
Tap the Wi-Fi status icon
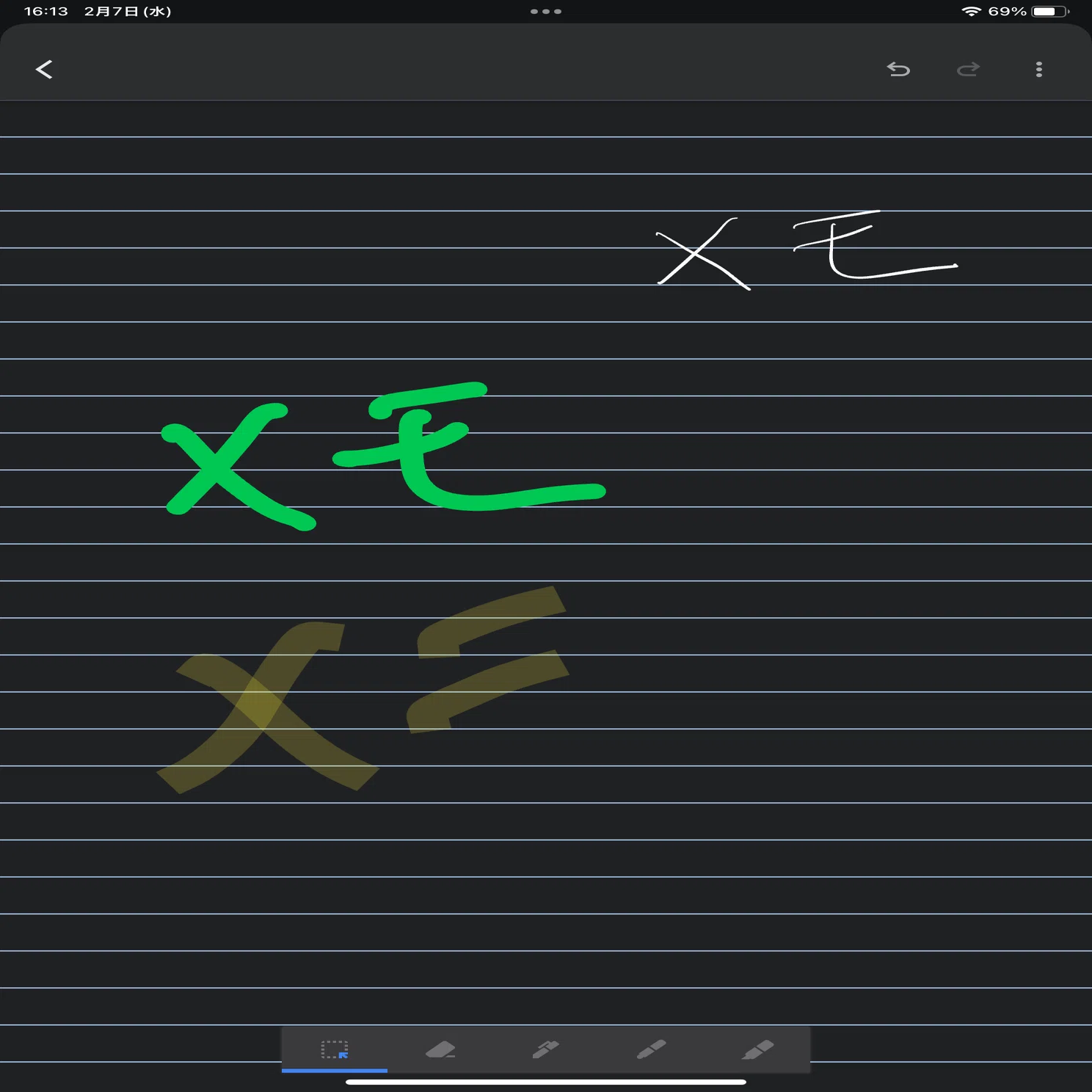(971, 11)
